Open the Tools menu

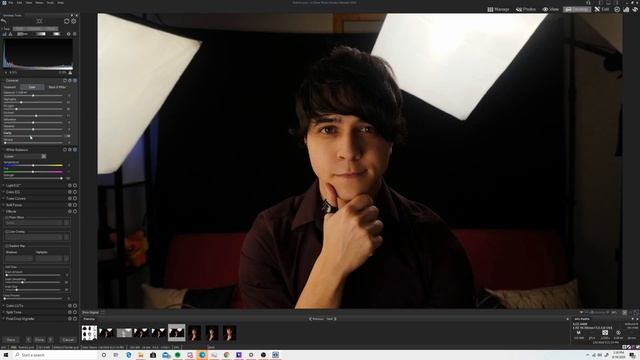(x=50, y=2)
